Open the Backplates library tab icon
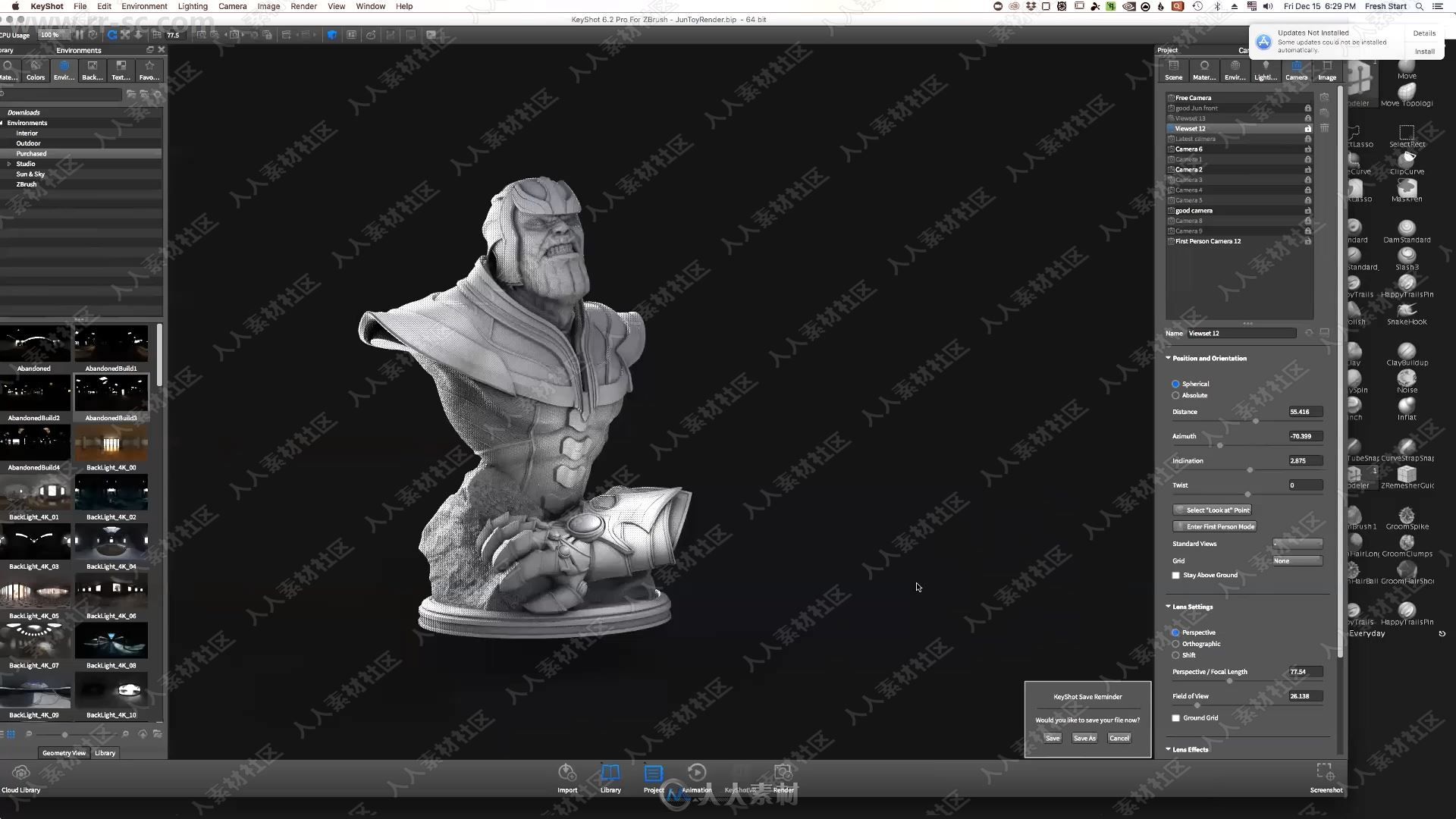Image resolution: width=1456 pixels, height=819 pixels. 93,71
